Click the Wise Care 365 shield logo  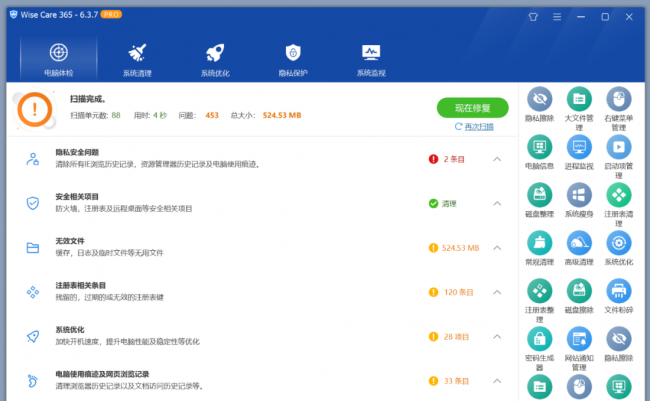pyautogui.click(x=14, y=15)
